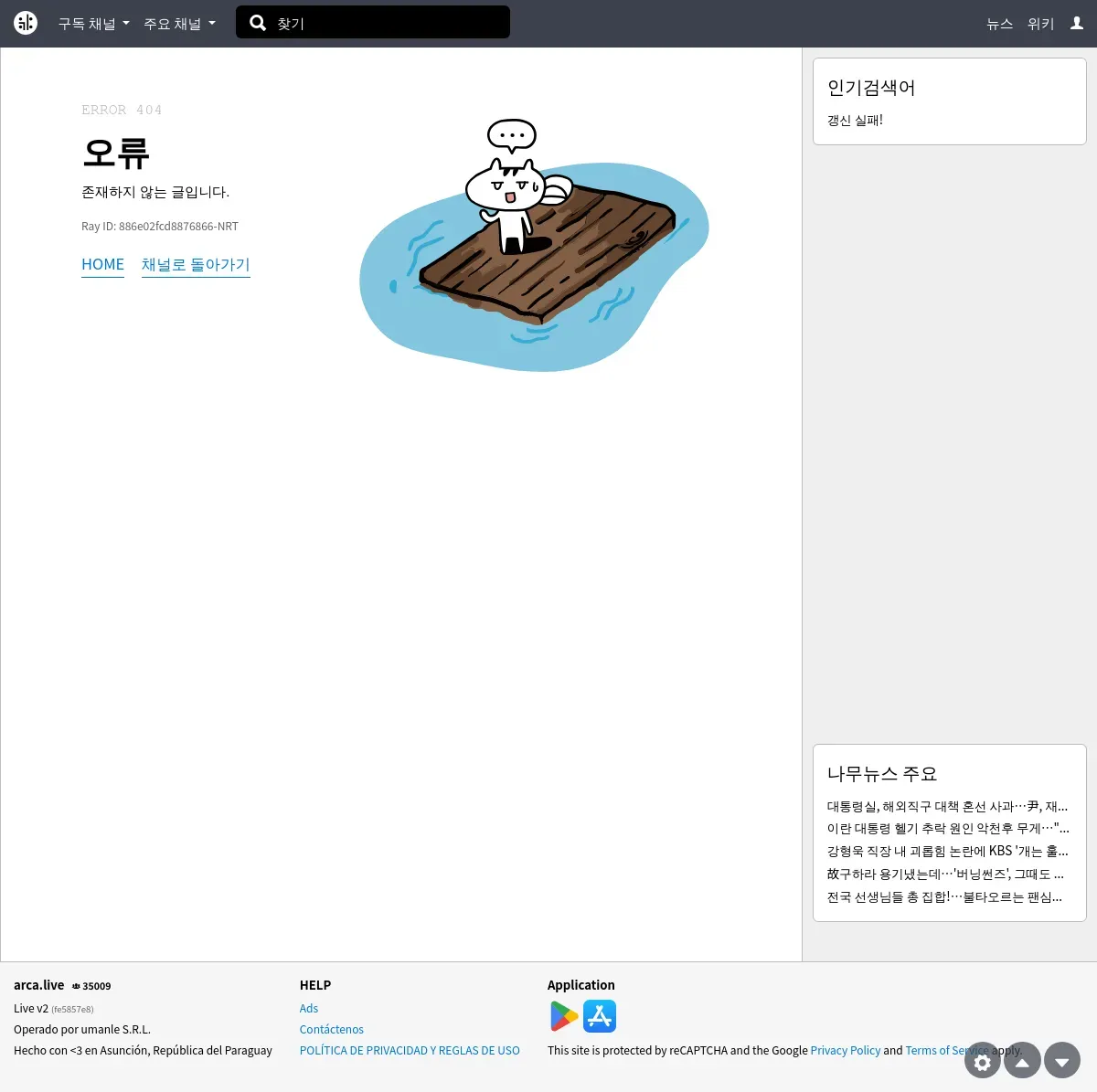Click the Google Play store icon
Screen dimensions: 1097x1092
564,1016
